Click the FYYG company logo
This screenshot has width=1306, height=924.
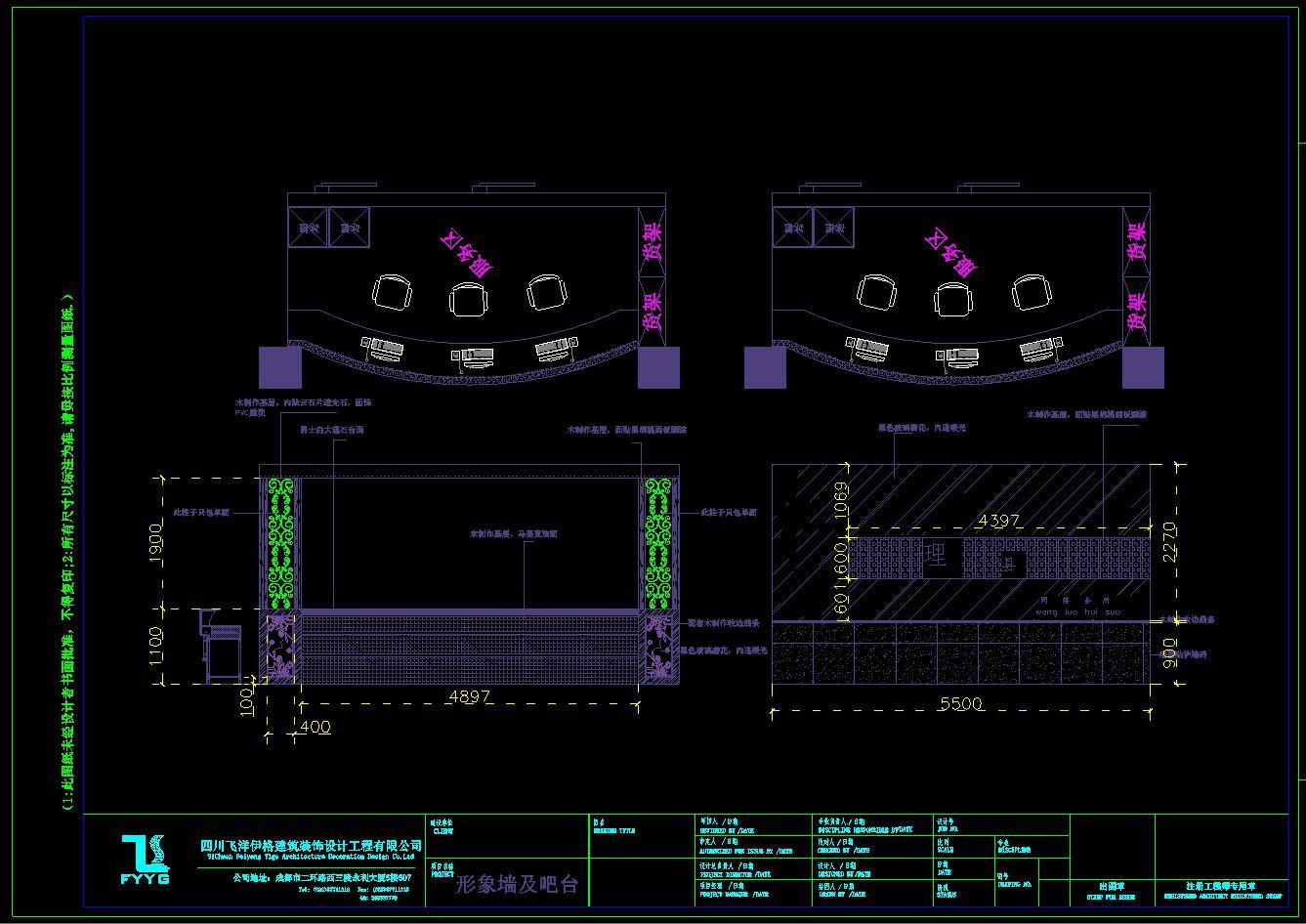(146, 860)
